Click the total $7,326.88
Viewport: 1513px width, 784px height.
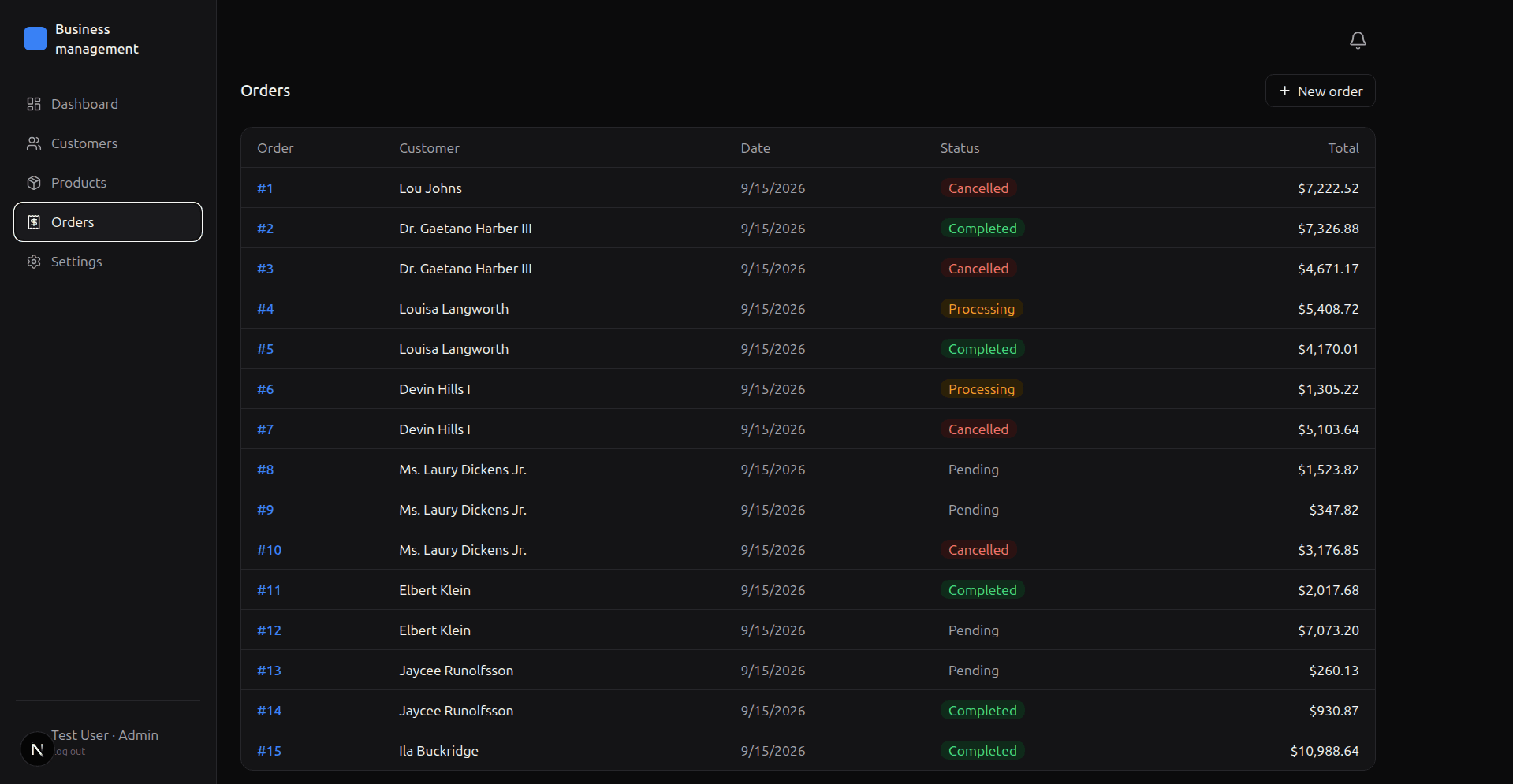coord(1329,229)
